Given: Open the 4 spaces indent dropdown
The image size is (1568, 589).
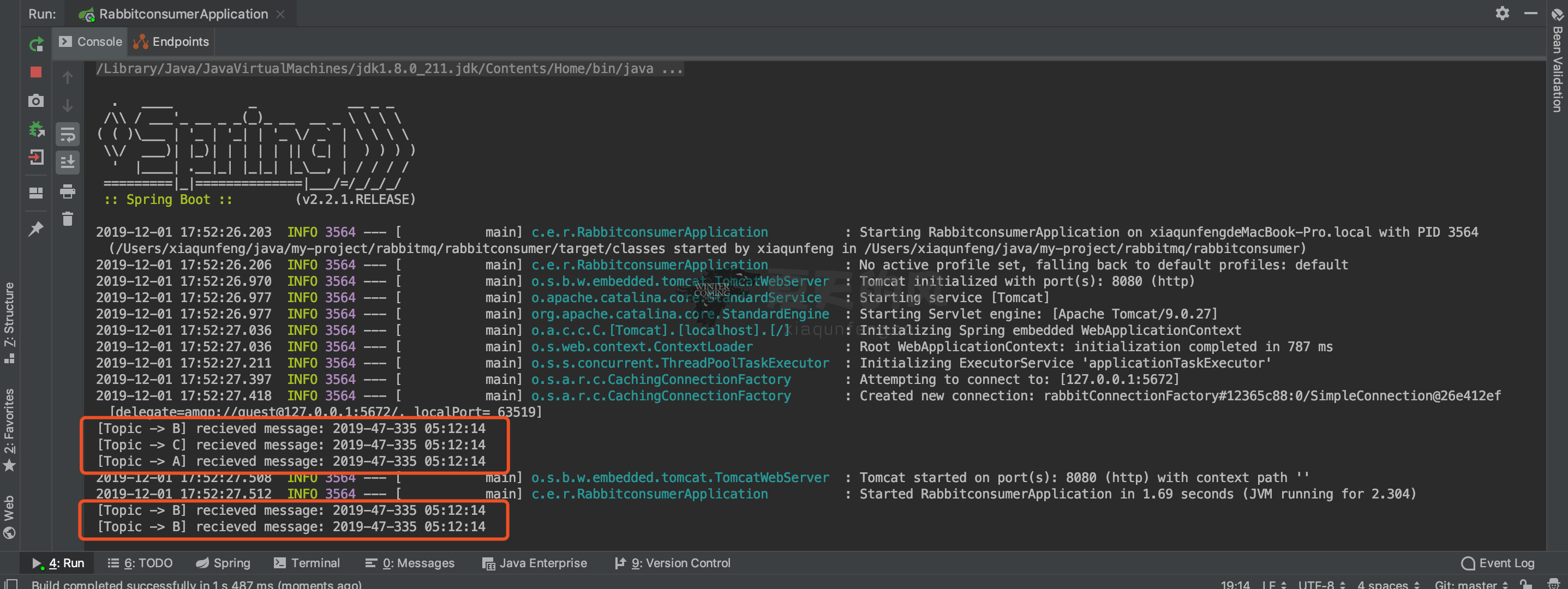Looking at the screenshot, I should point(1388,584).
